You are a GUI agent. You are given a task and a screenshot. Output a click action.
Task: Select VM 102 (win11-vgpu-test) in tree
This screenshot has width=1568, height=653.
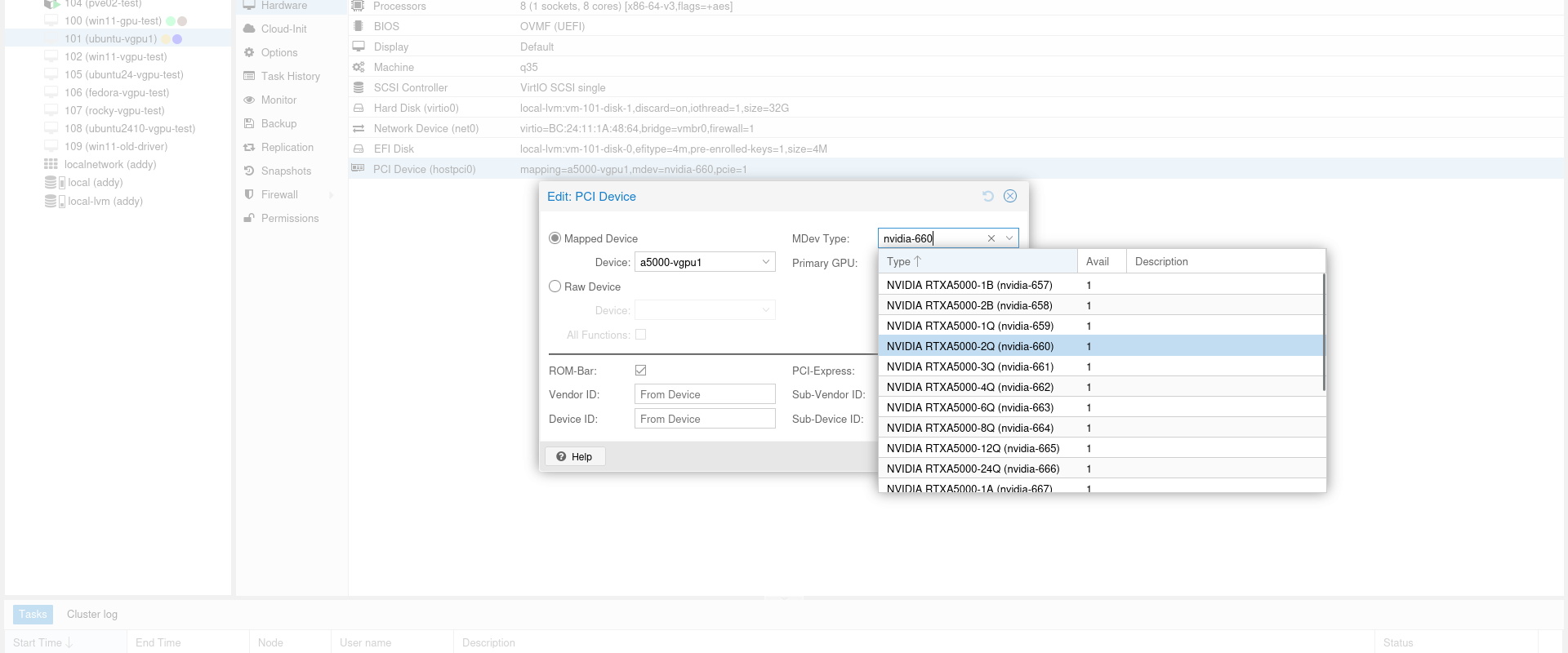[118, 56]
